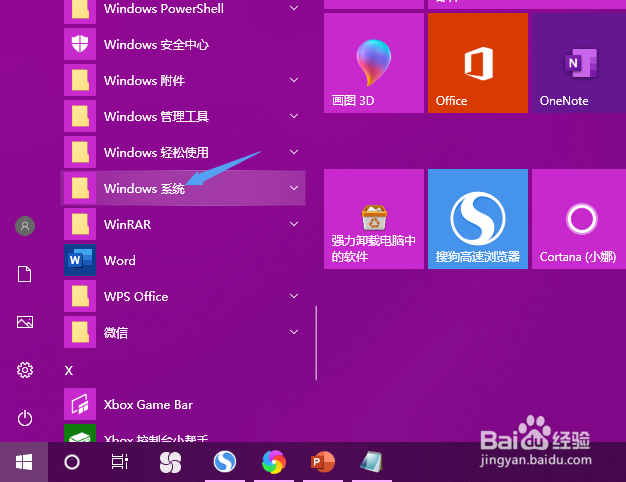Expand Windows PowerShell folder chevron
The image size is (626, 482).
pos(294,8)
